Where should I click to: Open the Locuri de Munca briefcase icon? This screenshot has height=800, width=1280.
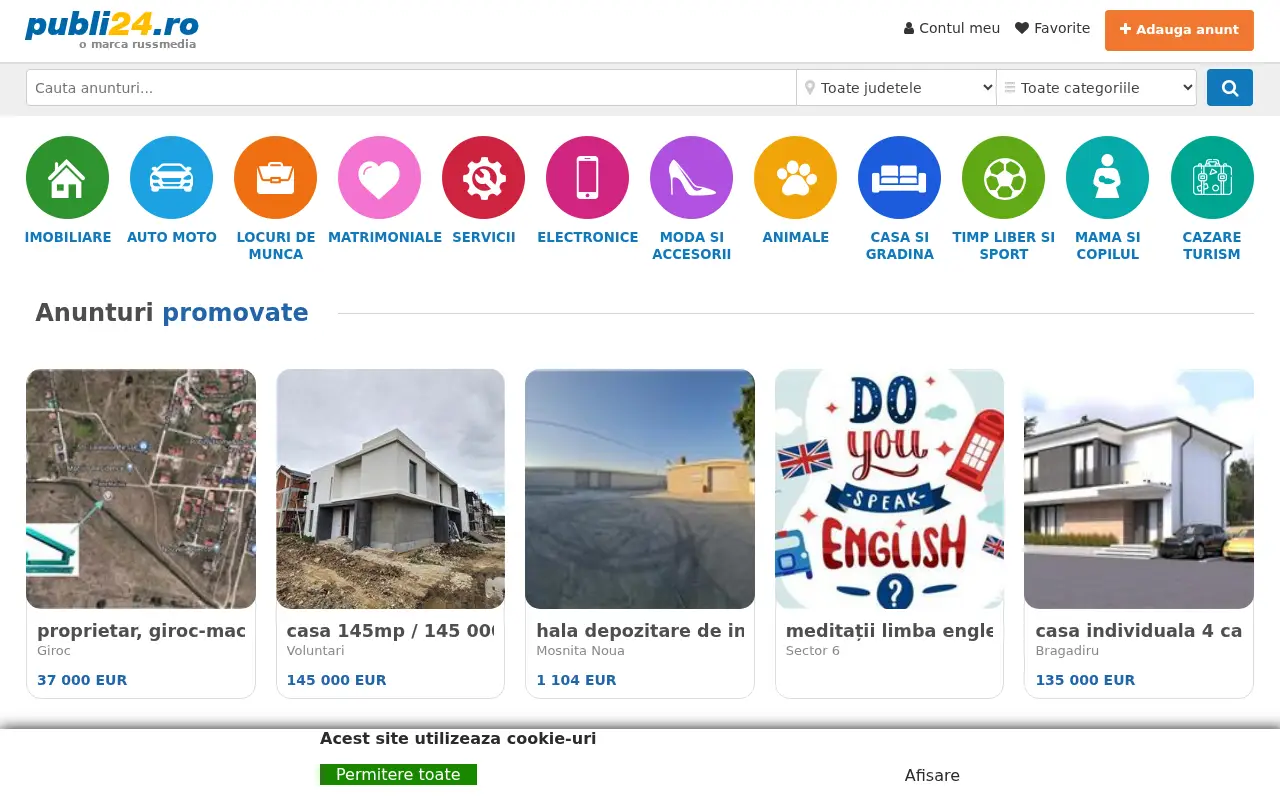pyautogui.click(x=275, y=178)
